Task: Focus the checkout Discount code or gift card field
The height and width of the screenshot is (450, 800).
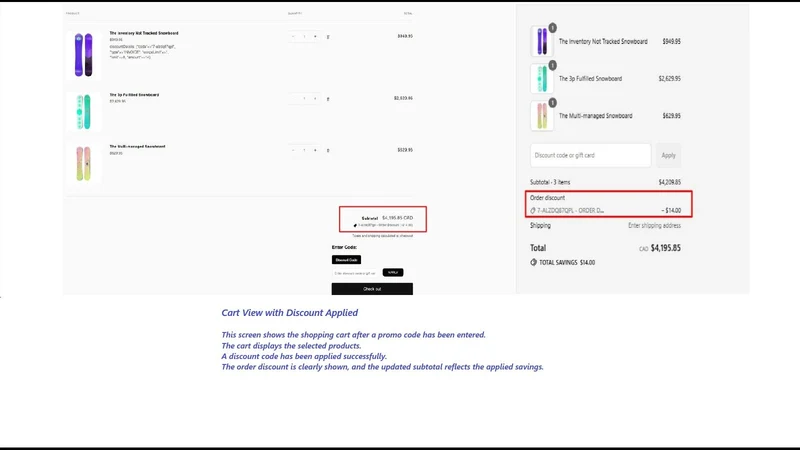Action: pyautogui.click(x=590, y=155)
